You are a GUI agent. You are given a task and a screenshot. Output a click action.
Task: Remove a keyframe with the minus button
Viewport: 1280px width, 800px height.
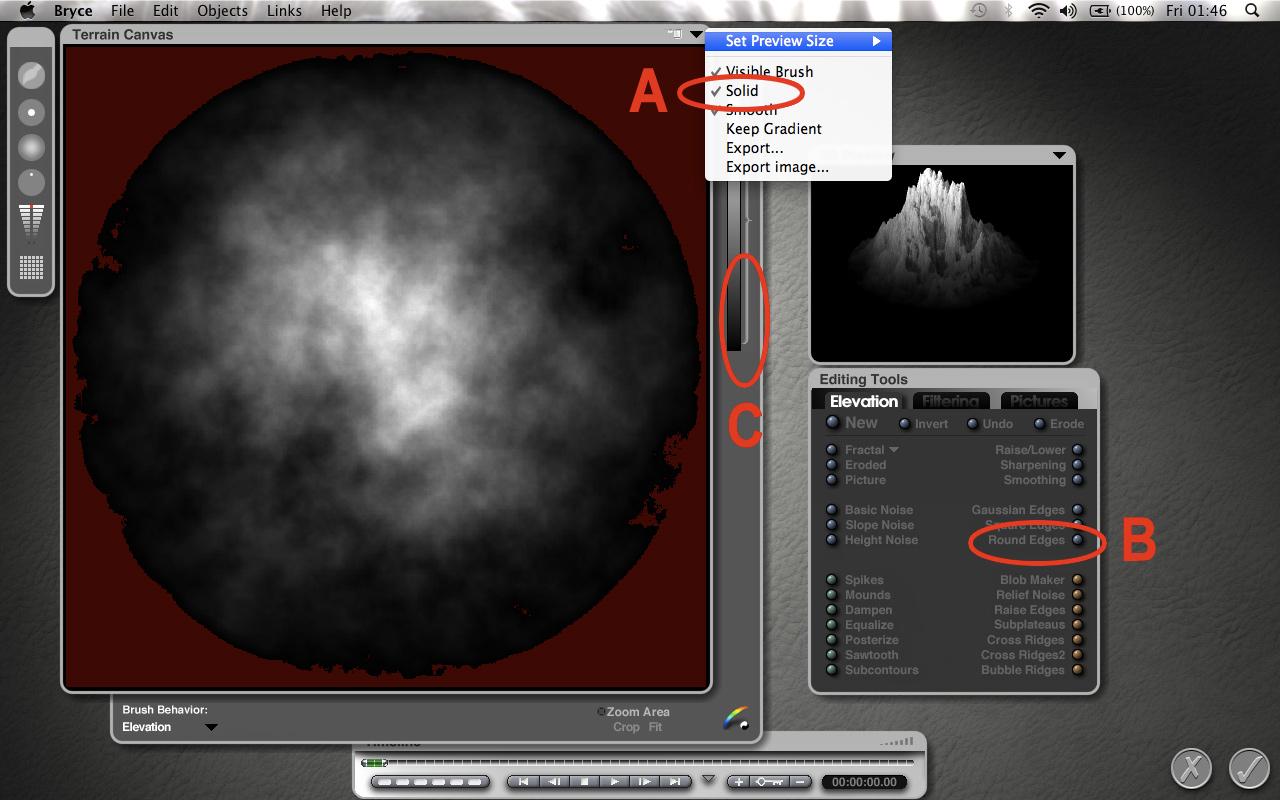800,782
